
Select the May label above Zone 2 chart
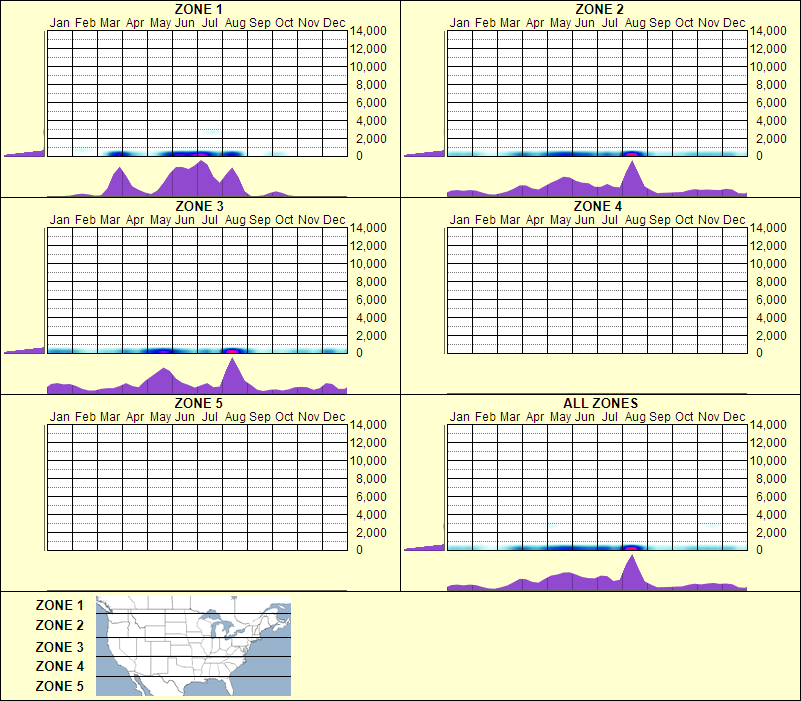click(x=560, y=23)
